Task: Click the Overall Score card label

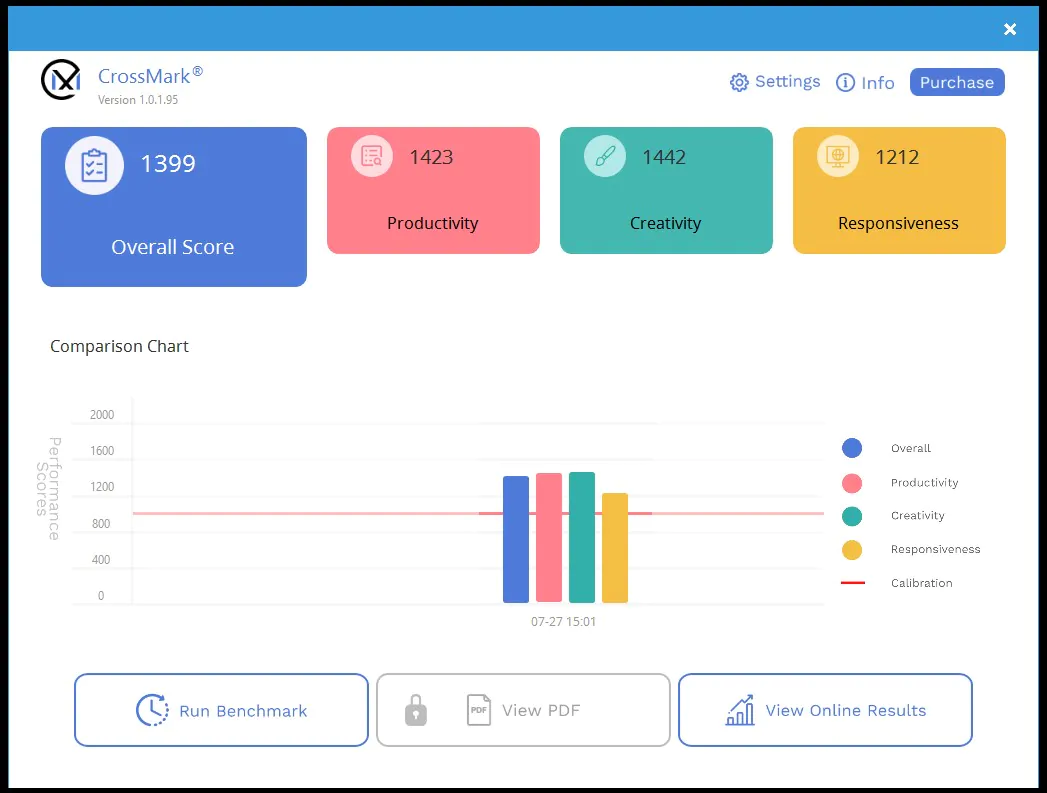Action: [173, 247]
